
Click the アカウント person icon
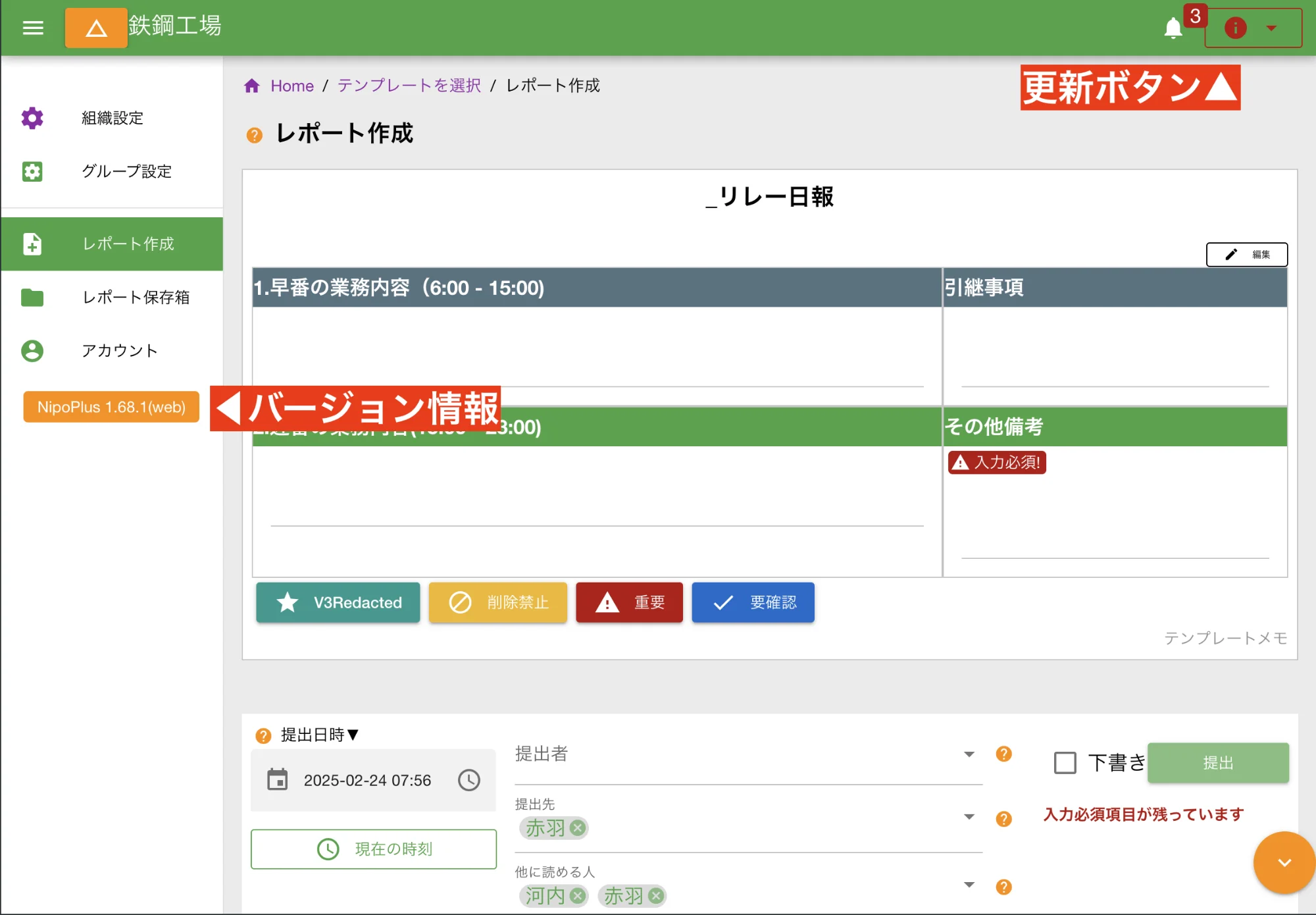pos(32,351)
